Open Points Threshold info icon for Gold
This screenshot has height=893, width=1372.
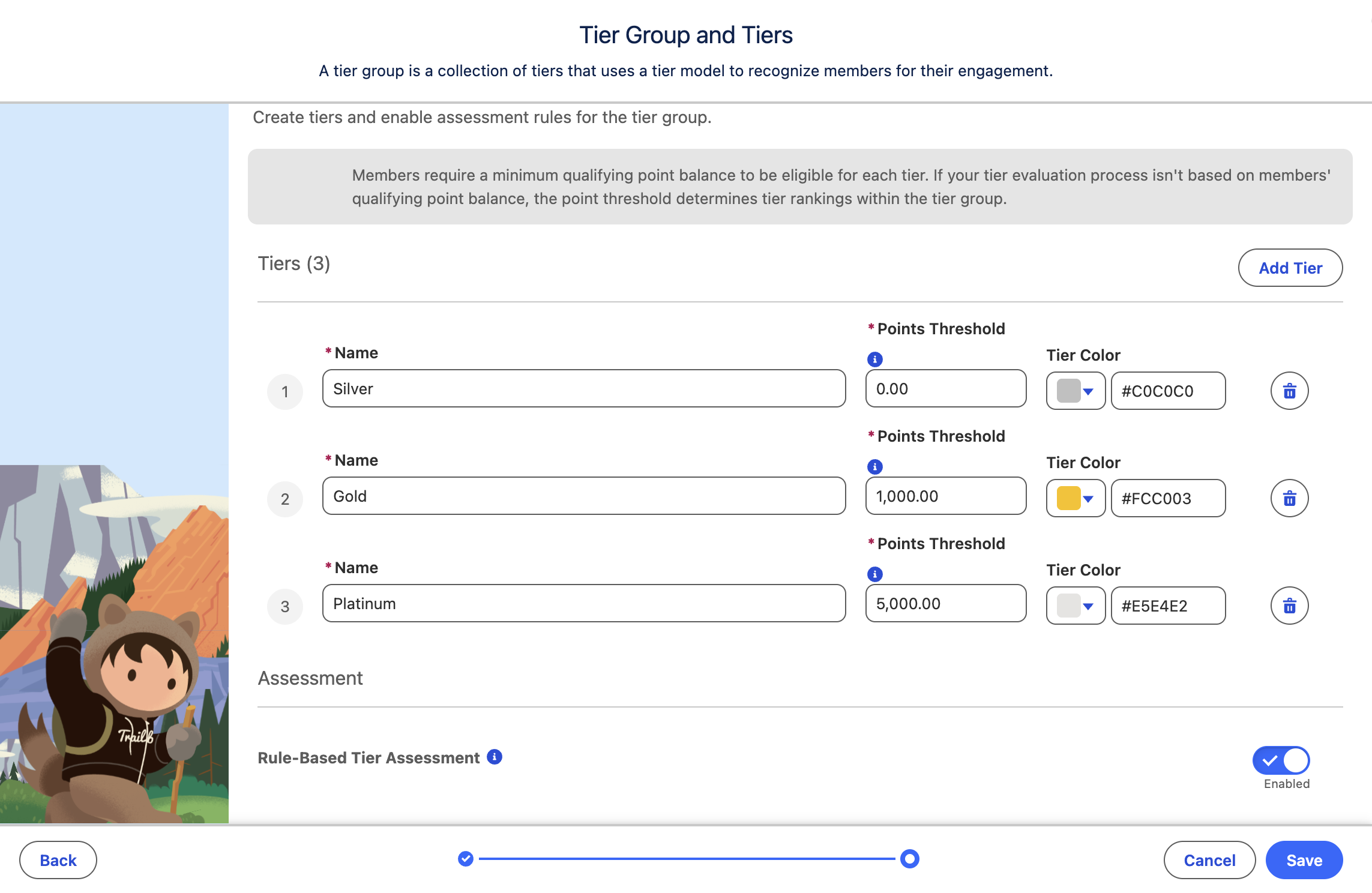point(875,467)
